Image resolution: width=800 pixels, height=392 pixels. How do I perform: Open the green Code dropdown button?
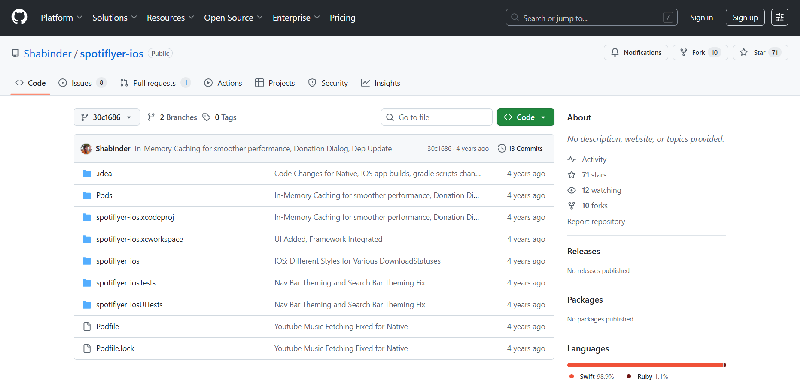(x=525, y=117)
